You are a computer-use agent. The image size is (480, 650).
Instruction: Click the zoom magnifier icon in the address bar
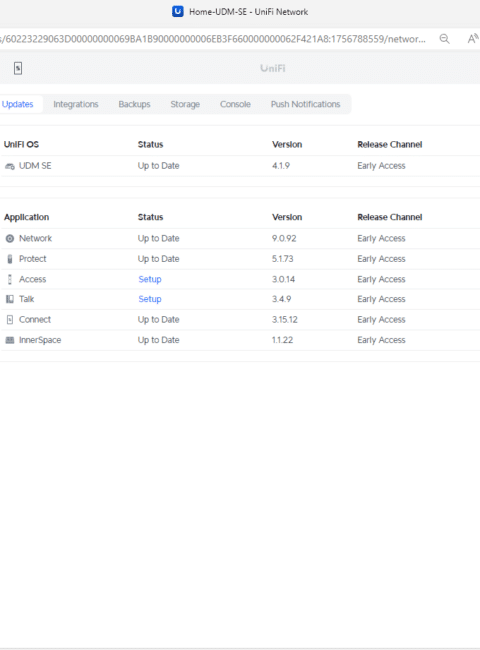pos(444,39)
